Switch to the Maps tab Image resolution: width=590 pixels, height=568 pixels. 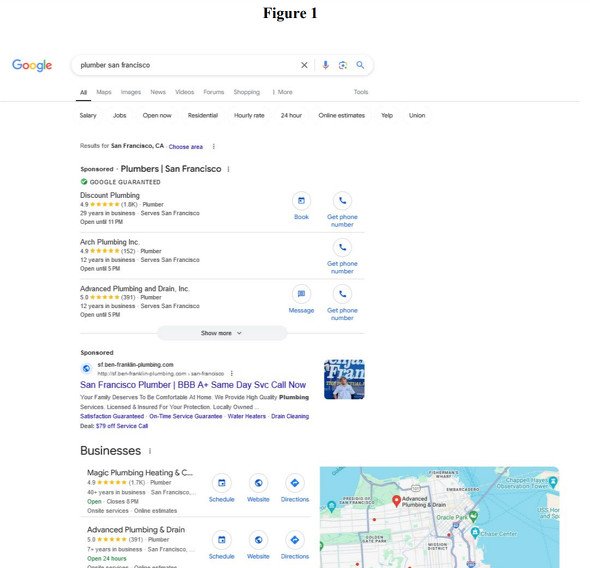104,92
